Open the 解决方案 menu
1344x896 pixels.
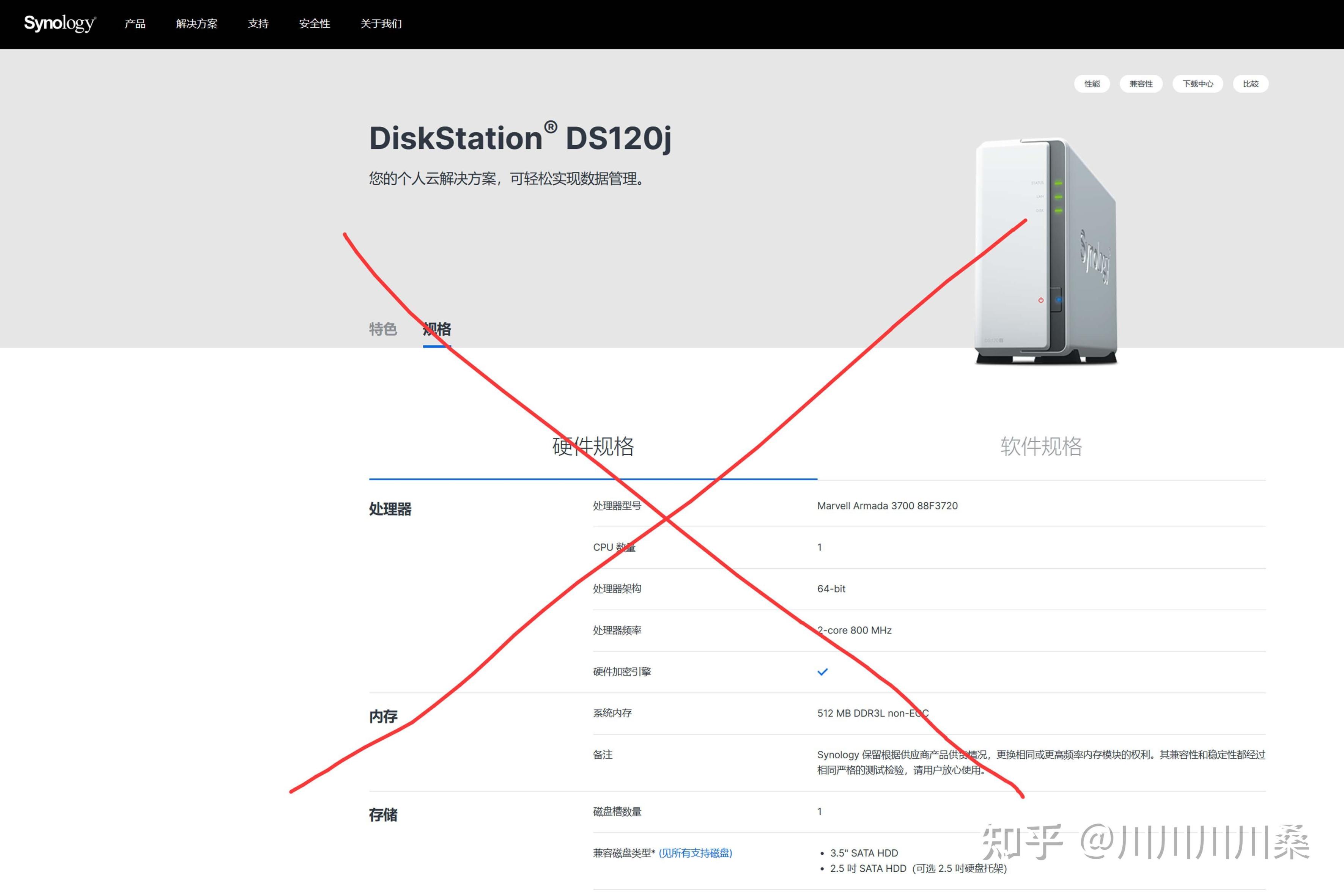click(197, 24)
